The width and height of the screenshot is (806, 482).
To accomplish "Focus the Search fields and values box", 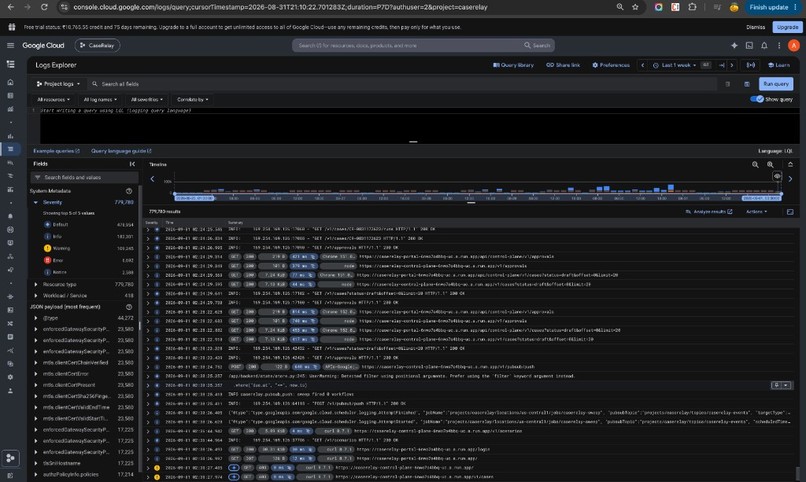I will pos(85,177).
